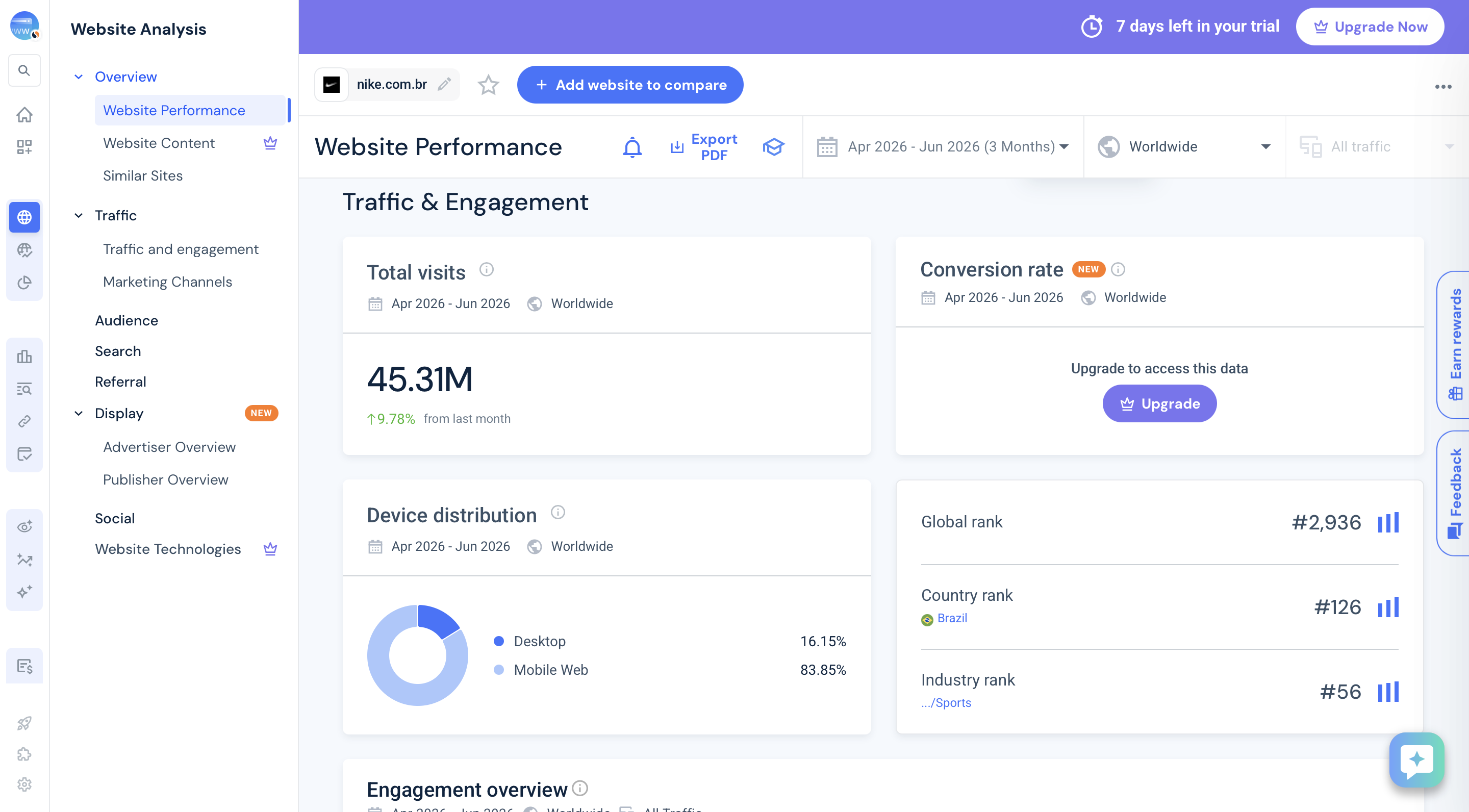1469x812 pixels.
Task: Open Marketing Channels page
Action: coord(190,282)
